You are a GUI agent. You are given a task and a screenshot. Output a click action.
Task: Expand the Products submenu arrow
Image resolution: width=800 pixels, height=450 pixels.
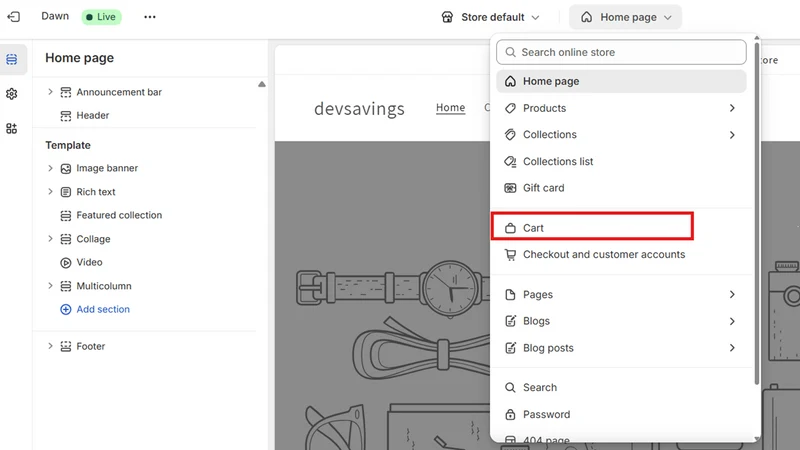point(732,108)
